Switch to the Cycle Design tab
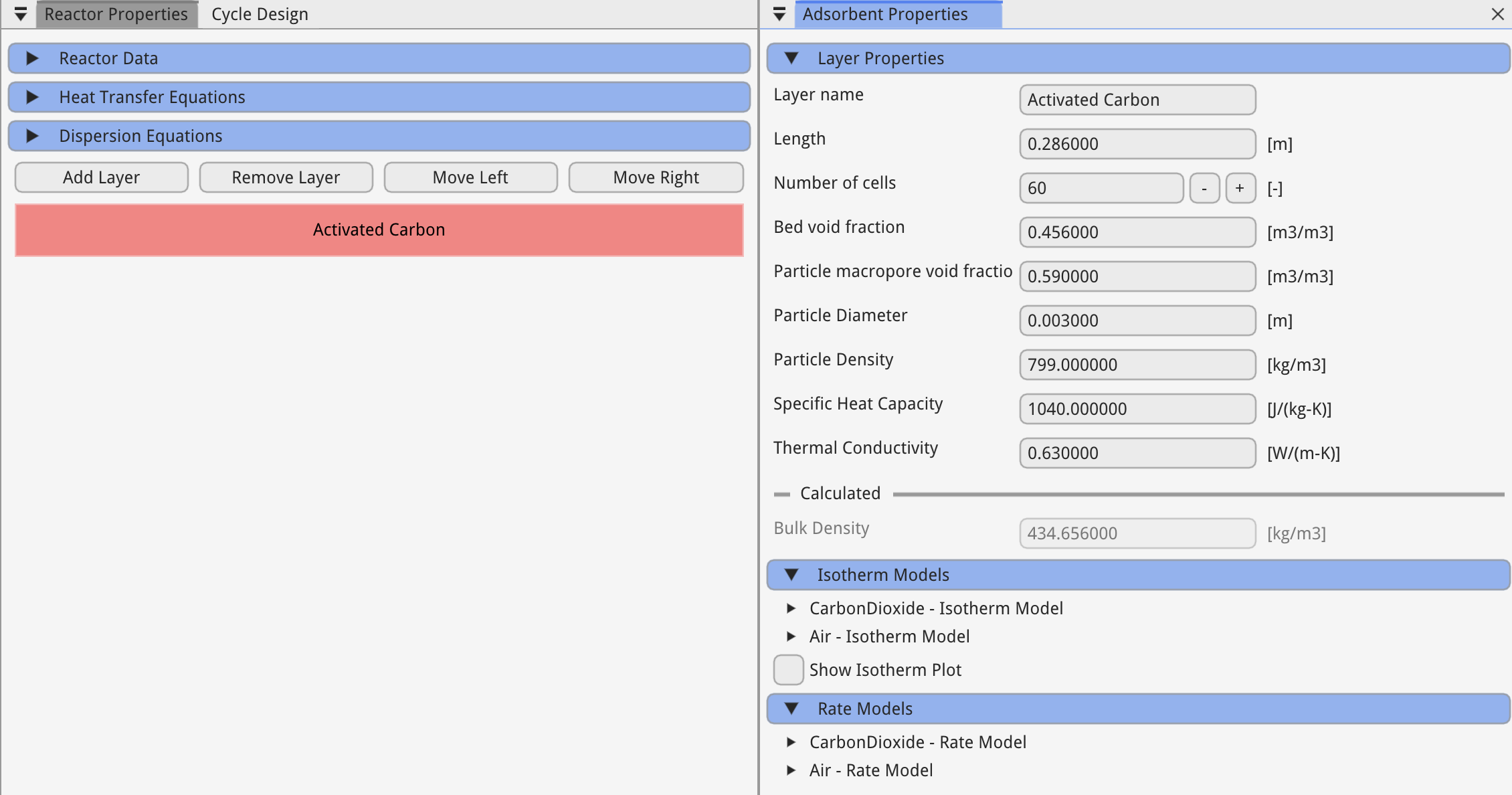 (x=260, y=14)
